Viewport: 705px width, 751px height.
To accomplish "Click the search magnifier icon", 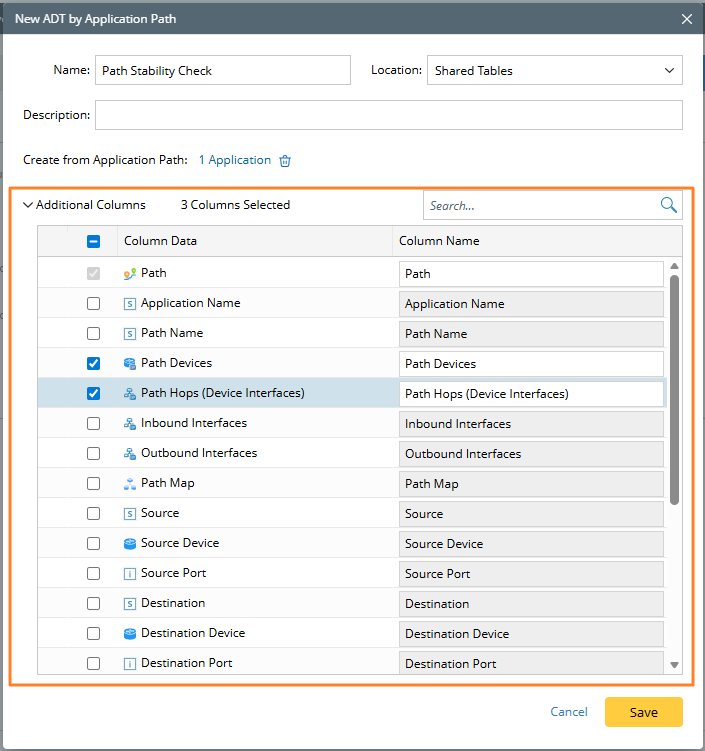I will pyautogui.click(x=669, y=205).
